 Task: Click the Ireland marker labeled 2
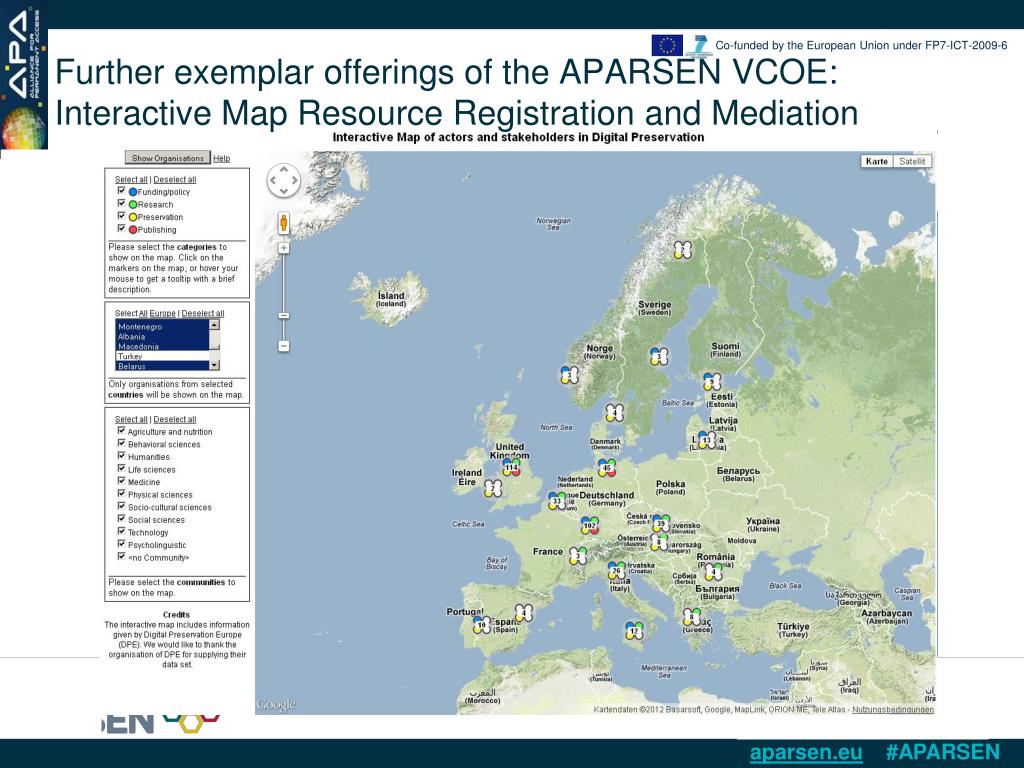(x=493, y=488)
